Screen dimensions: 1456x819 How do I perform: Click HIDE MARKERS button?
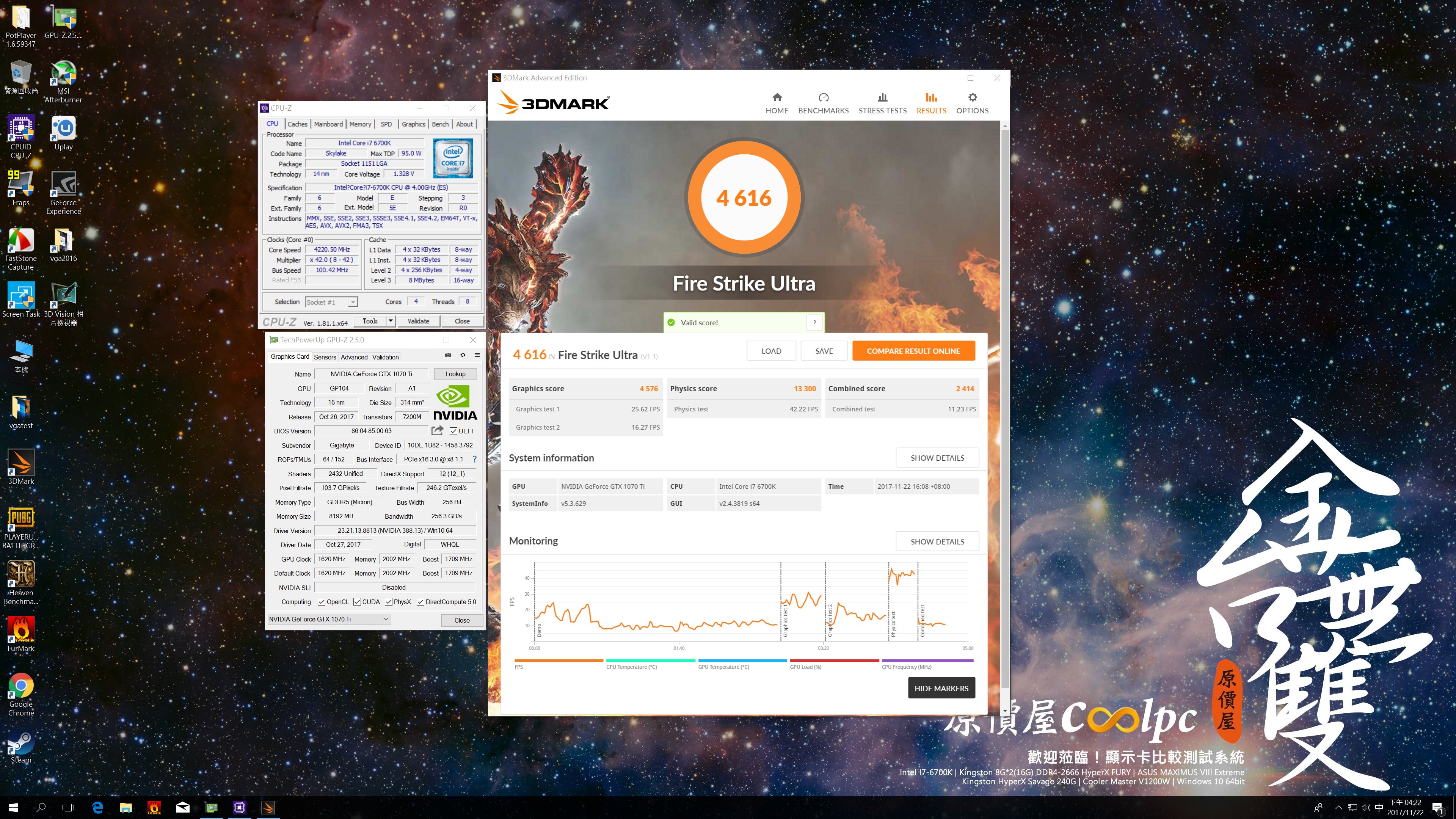941,688
